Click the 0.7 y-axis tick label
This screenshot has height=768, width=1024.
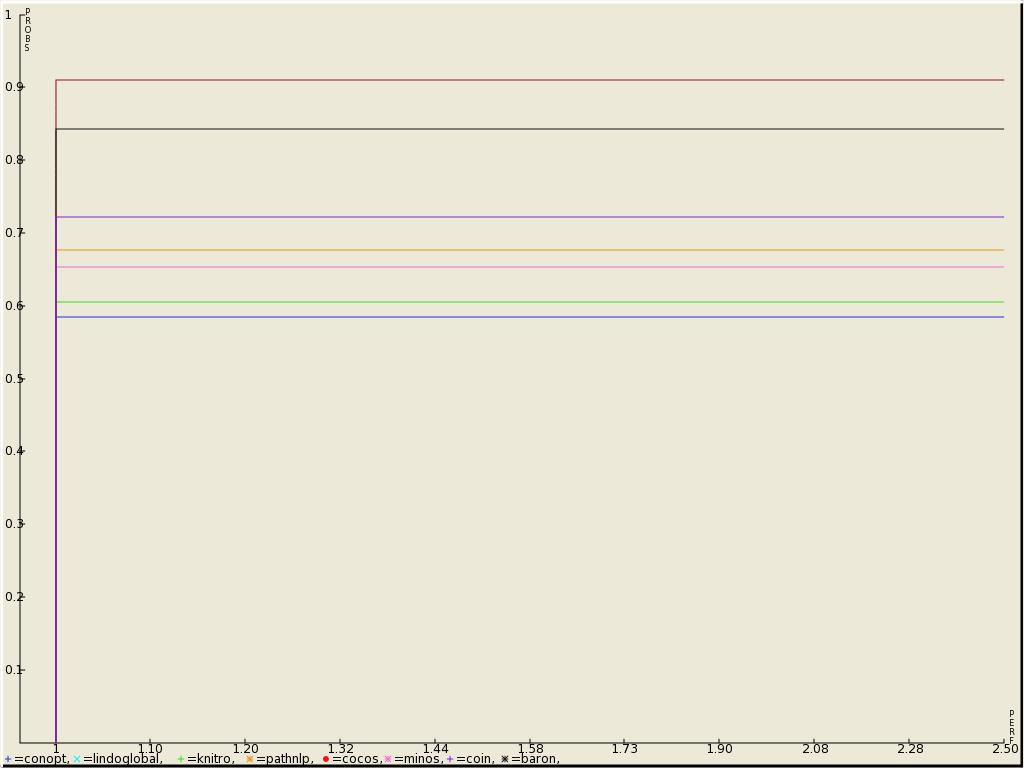click(x=13, y=232)
